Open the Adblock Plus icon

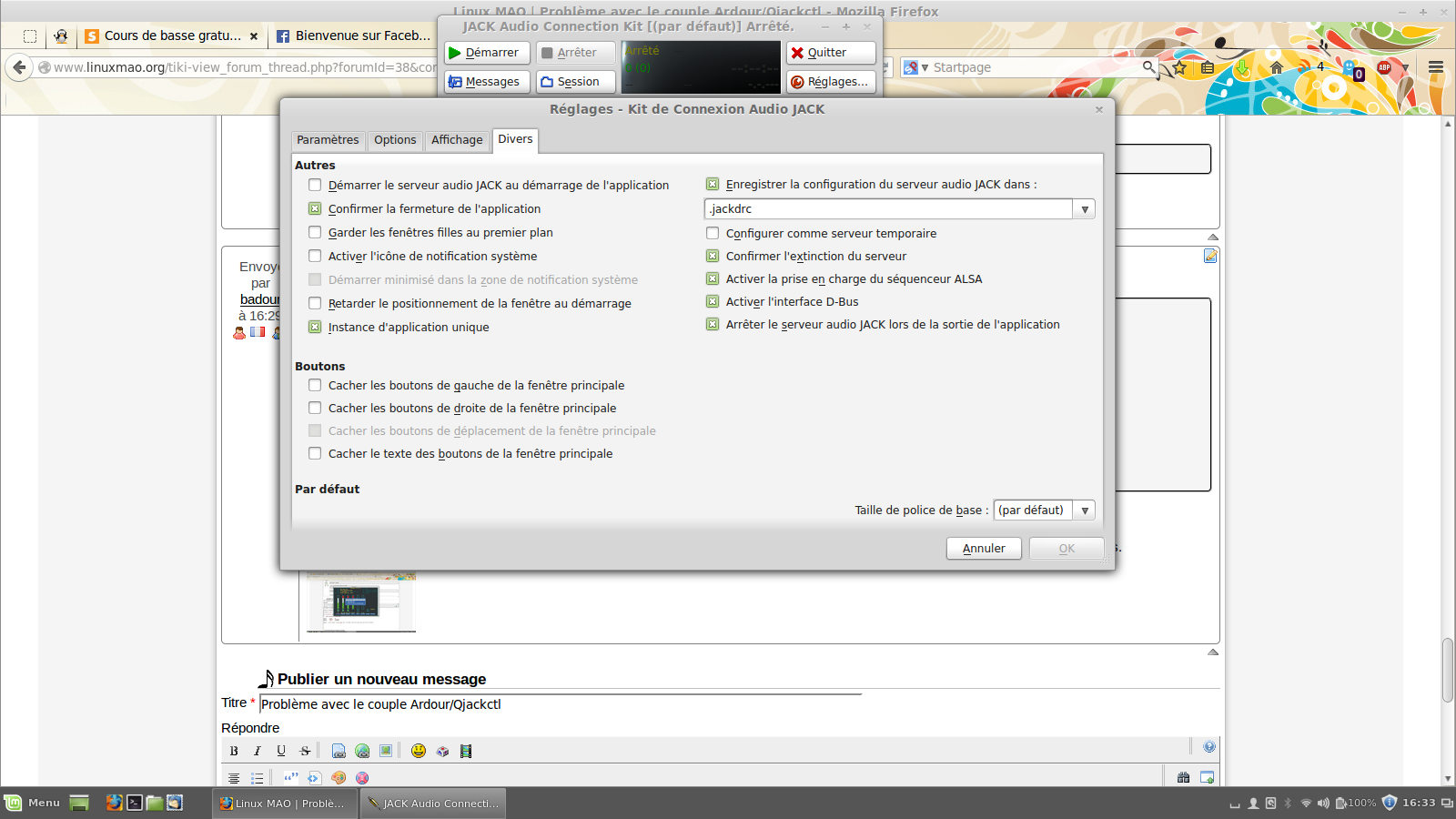click(x=1384, y=67)
